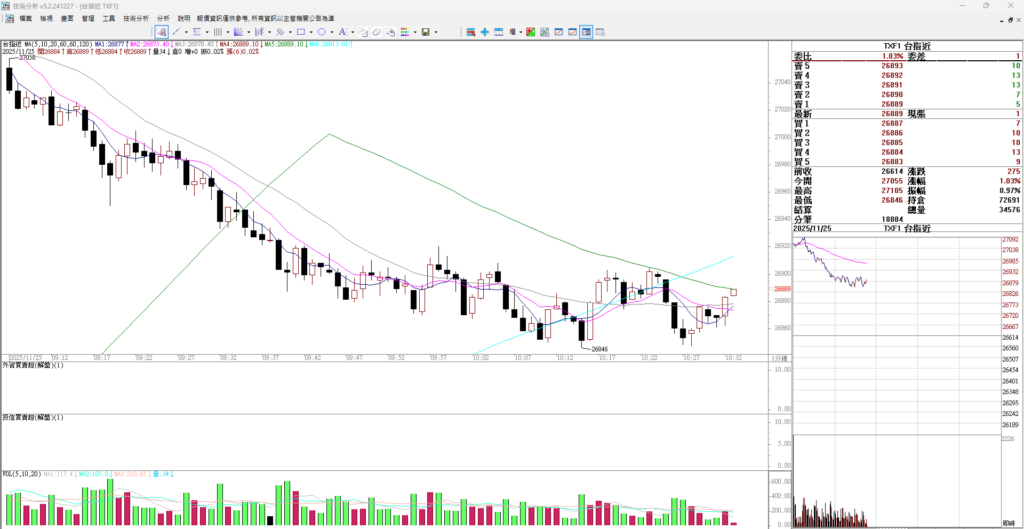Click the 外資買賣超 indicator panel title
Screen dimensions: 1024x529
33,366
